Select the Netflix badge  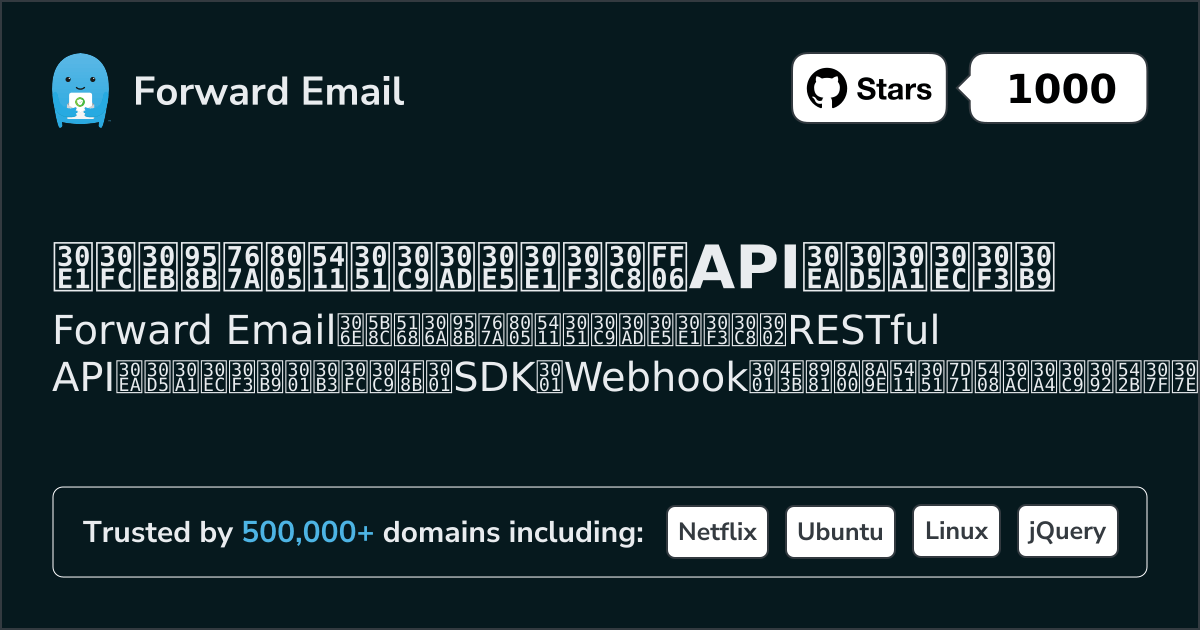[717, 532]
